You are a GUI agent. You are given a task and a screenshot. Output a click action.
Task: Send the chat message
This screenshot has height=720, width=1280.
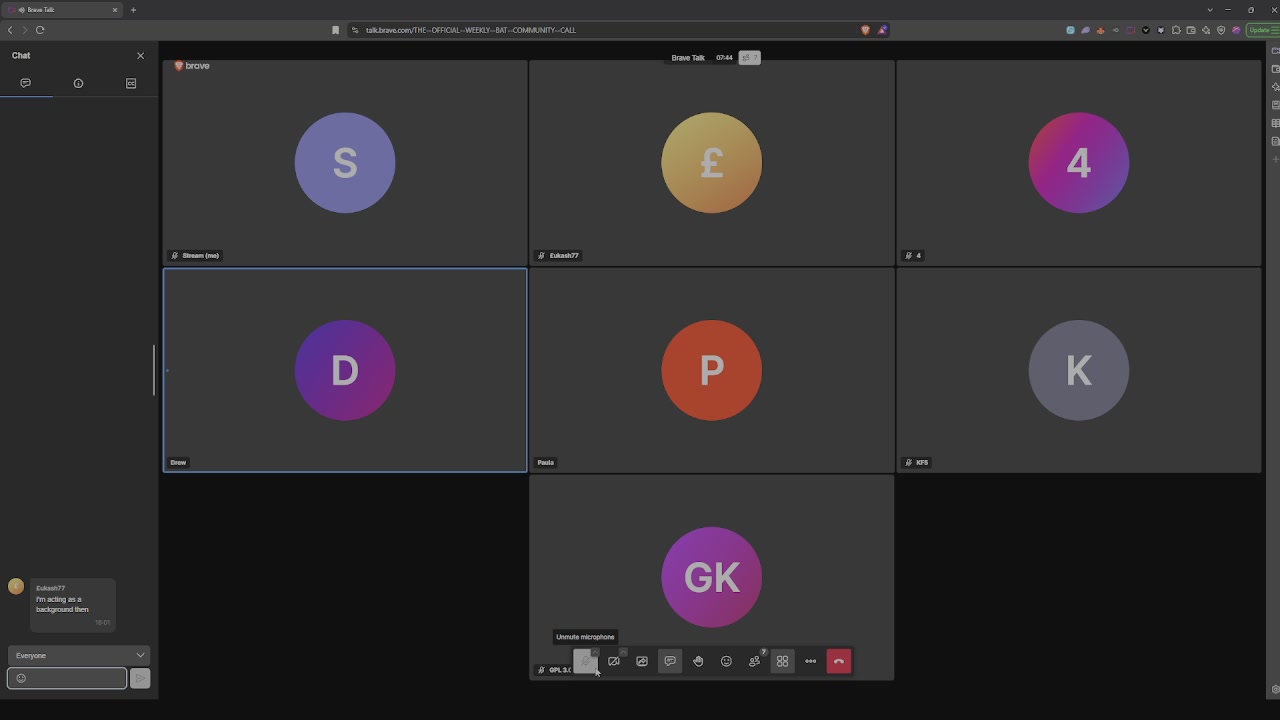[x=140, y=678]
